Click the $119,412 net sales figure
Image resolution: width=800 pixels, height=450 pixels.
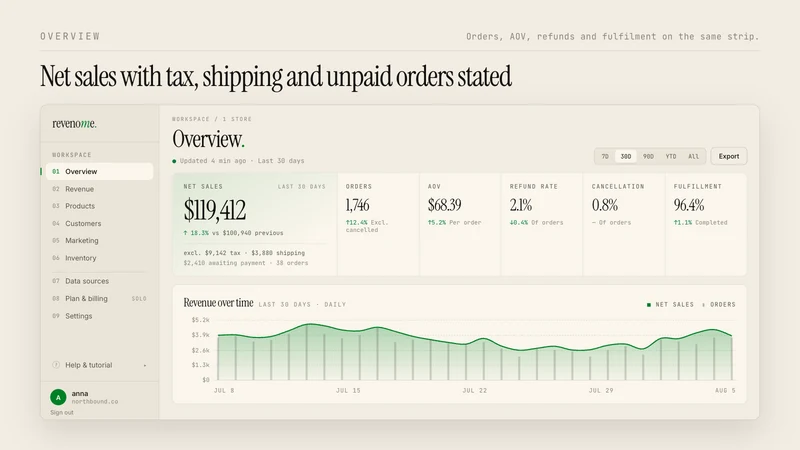[215, 210]
